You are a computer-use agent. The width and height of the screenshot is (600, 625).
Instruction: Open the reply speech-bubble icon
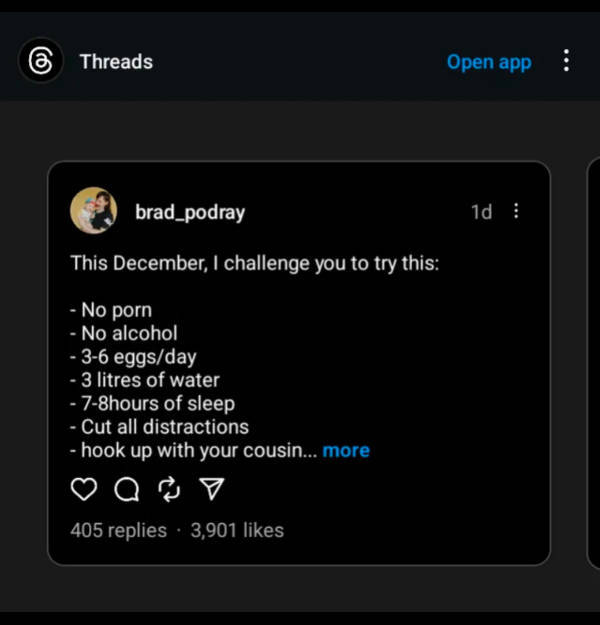click(127, 489)
